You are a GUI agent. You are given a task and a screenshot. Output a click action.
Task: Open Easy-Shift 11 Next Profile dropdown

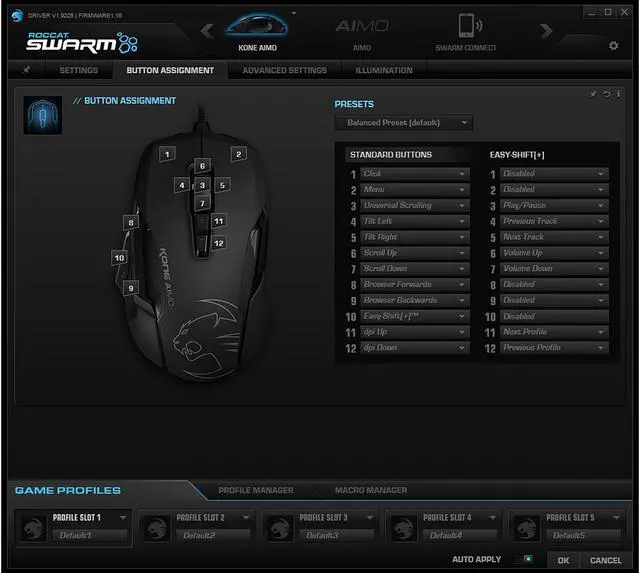[554, 332]
